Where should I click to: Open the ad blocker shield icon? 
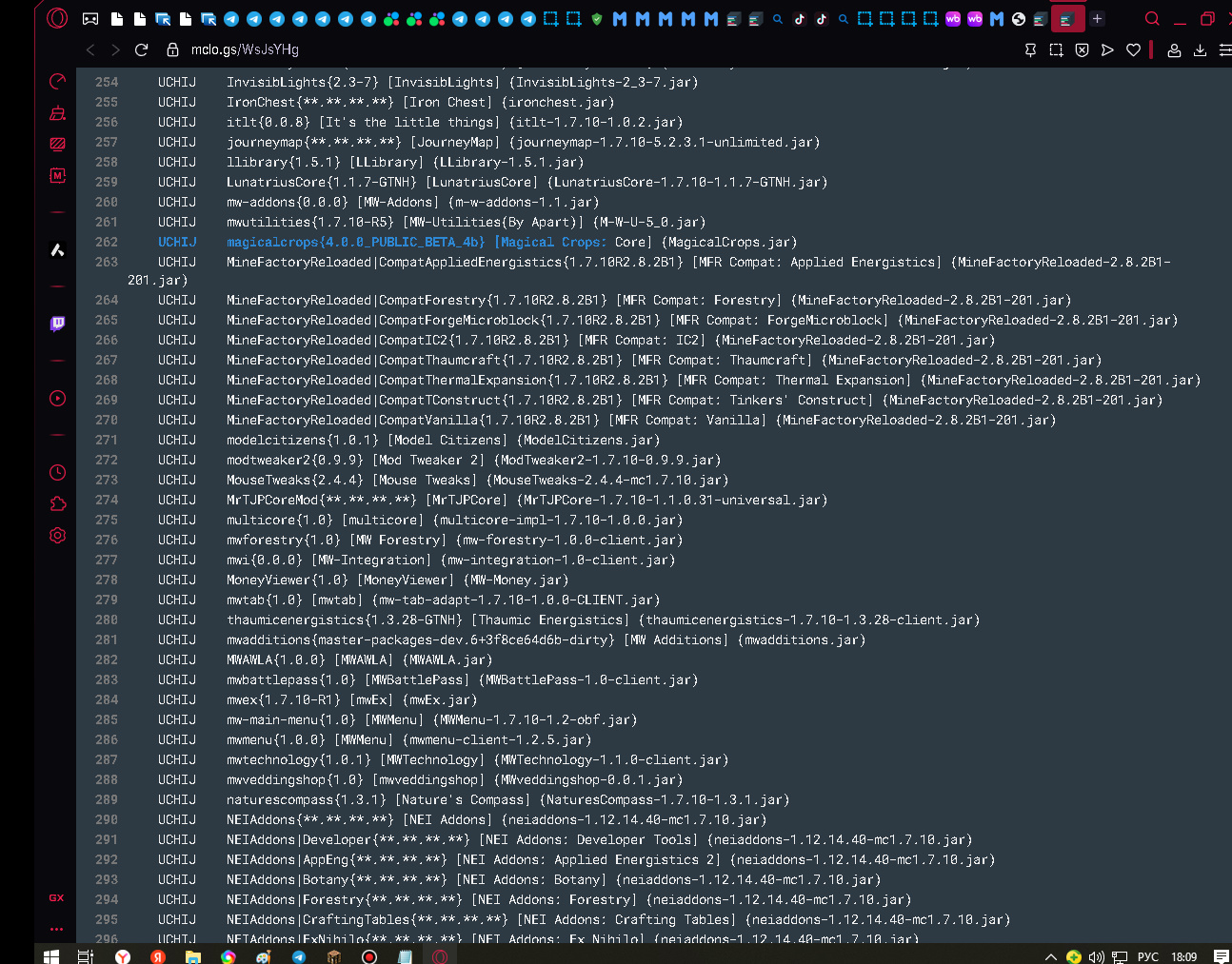point(1082,49)
